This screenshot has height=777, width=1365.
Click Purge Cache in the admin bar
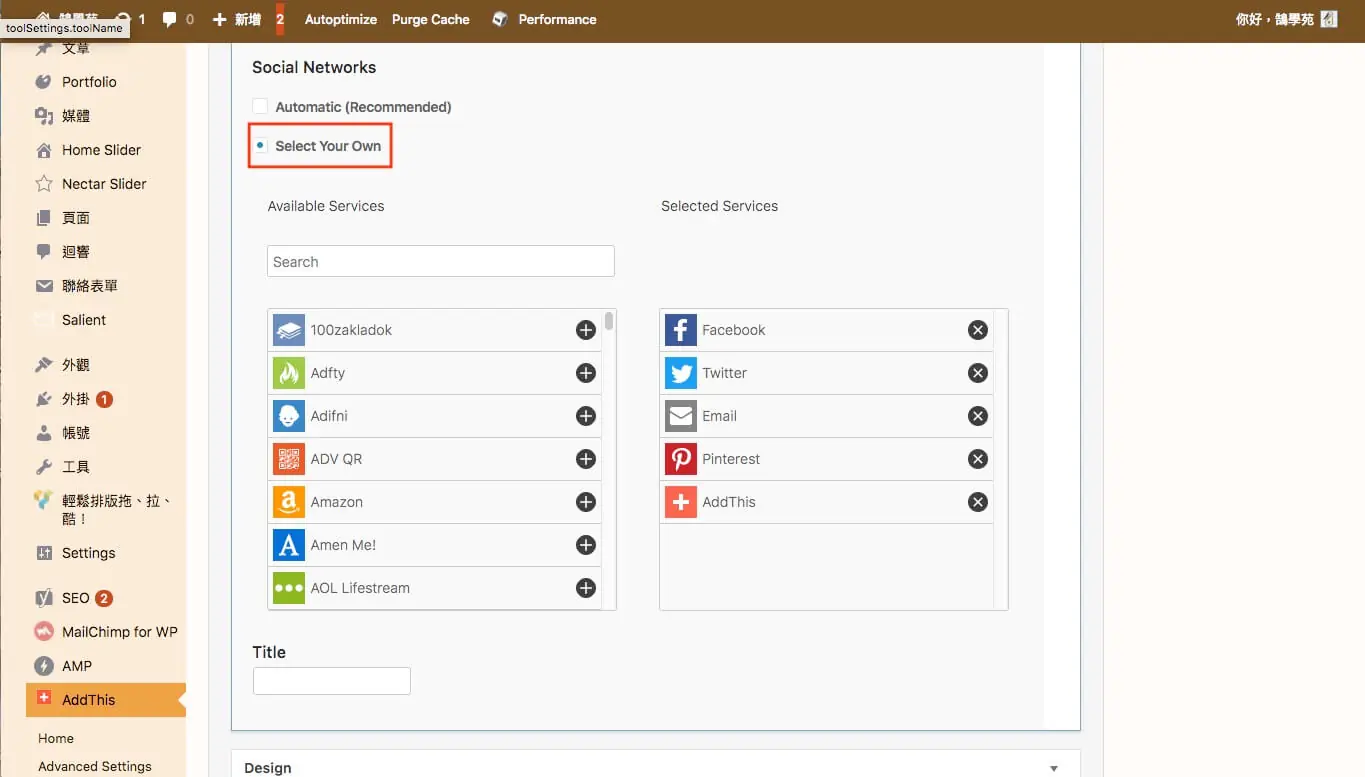[431, 19]
